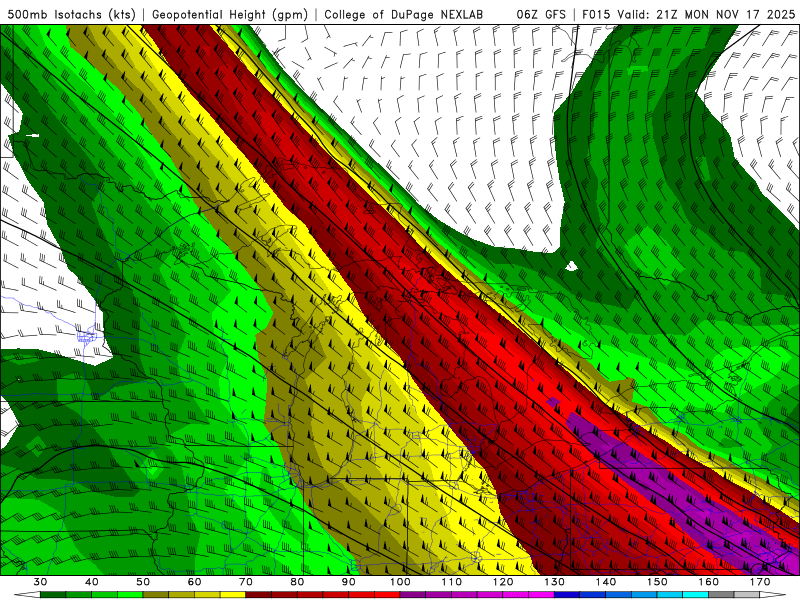Select the bright magenta swatch ending at 130 kts
The width and height of the screenshot is (800, 600).
click(541, 595)
